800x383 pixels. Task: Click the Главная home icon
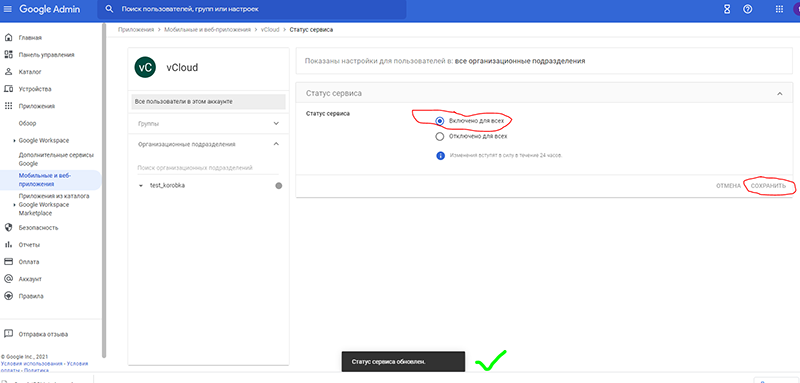click(x=8, y=38)
